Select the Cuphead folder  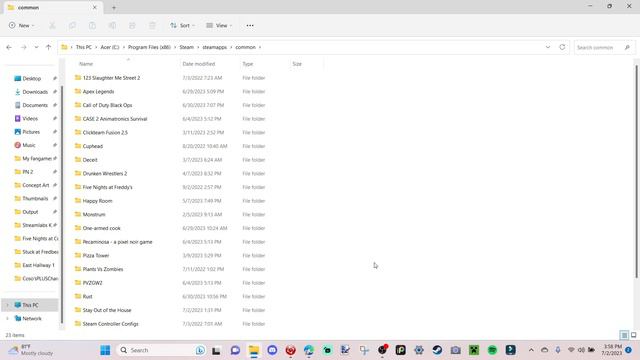[x=93, y=146]
